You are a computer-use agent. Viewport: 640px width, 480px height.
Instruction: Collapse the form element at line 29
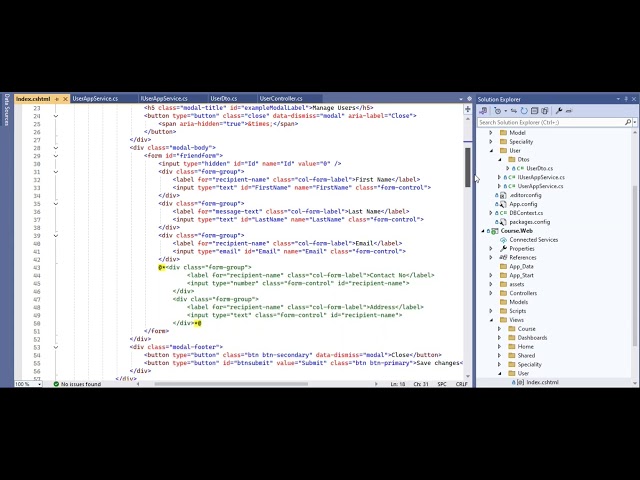(x=56, y=156)
